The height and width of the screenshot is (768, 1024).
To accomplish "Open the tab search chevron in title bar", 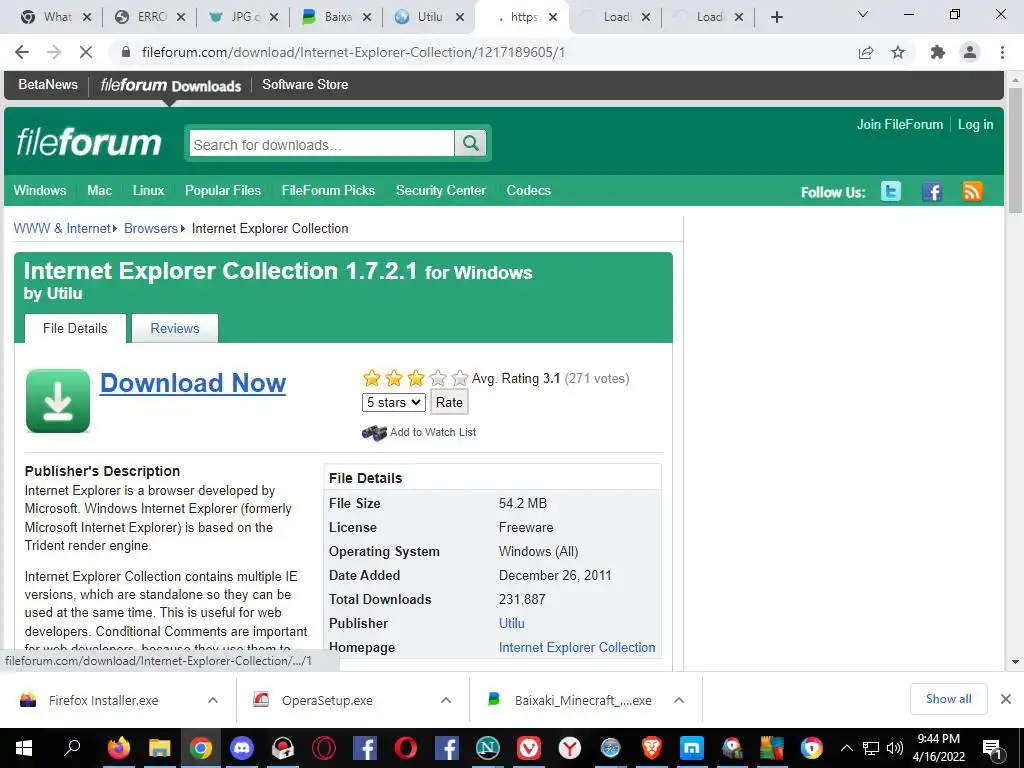I will [x=863, y=14].
